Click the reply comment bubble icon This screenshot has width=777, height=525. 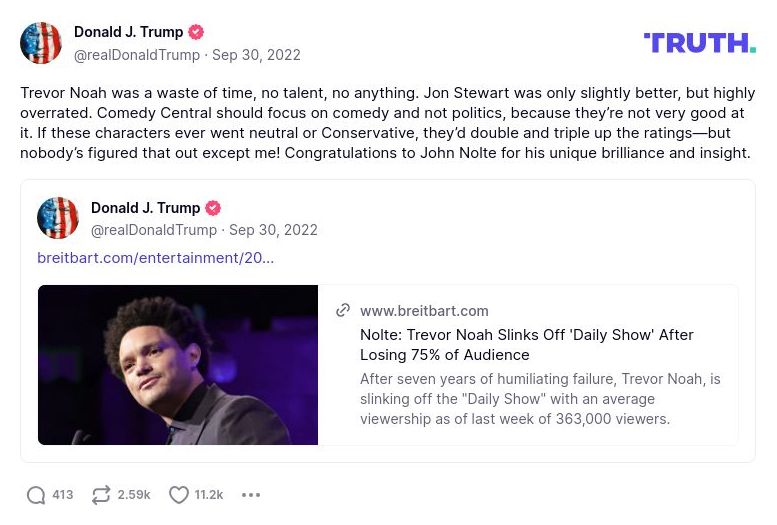point(36,495)
